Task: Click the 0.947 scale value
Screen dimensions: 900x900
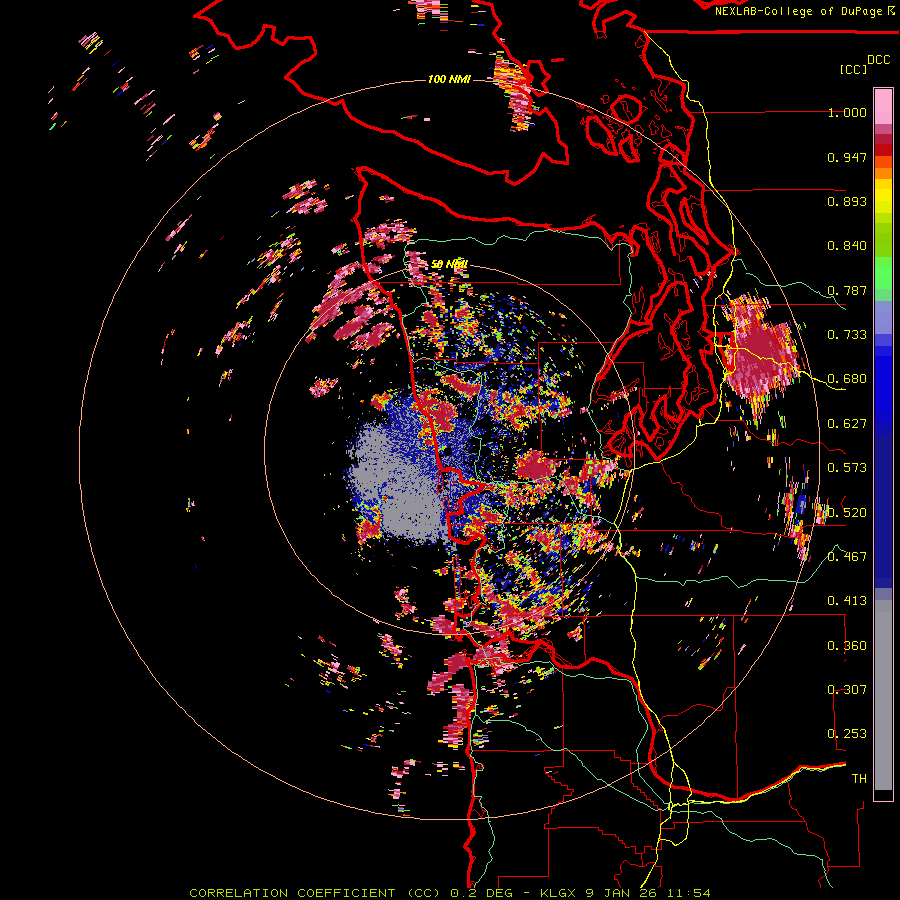Action: click(847, 157)
